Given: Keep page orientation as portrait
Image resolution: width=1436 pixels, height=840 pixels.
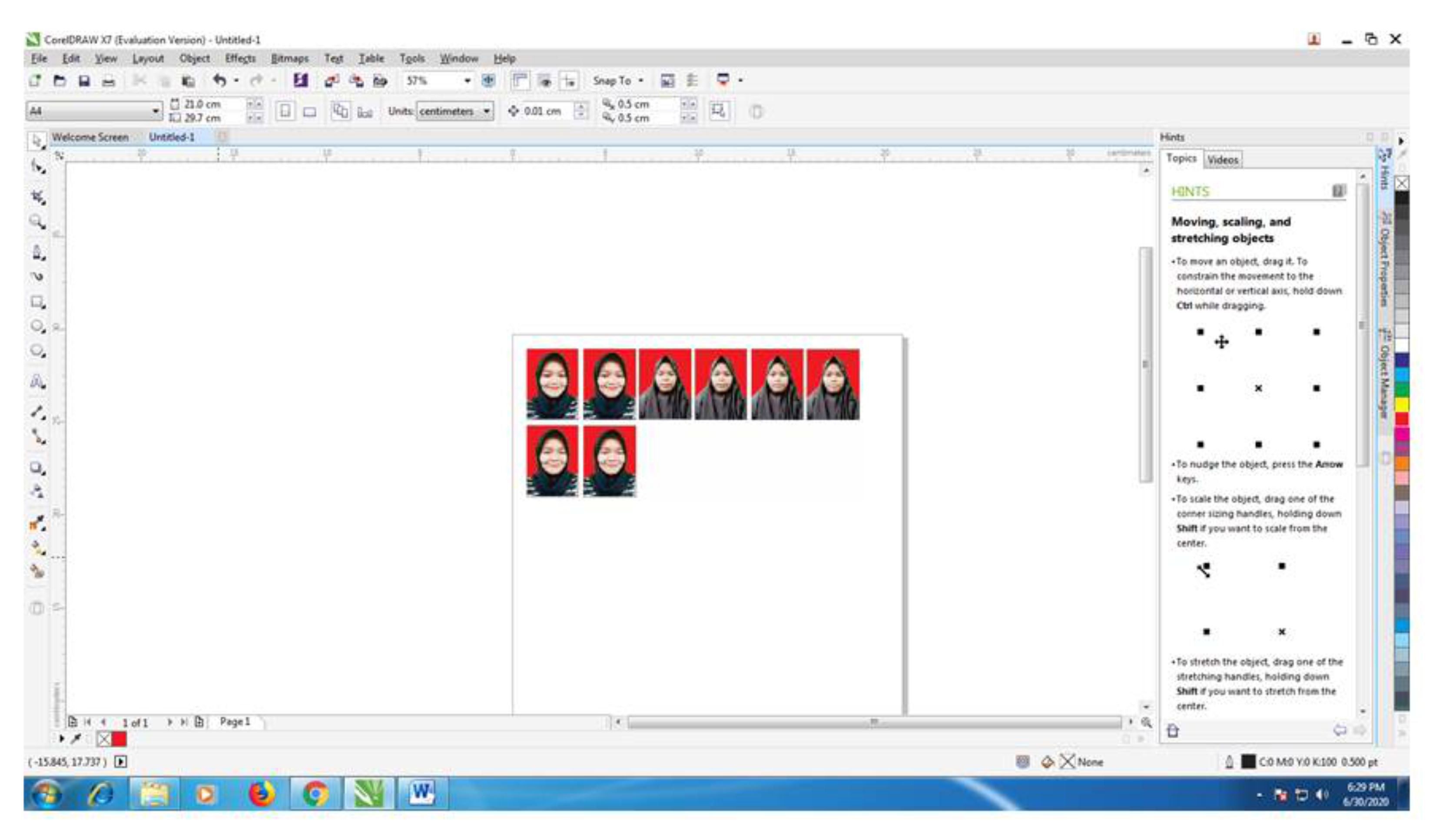Looking at the screenshot, I should click(x=285, y=112).
